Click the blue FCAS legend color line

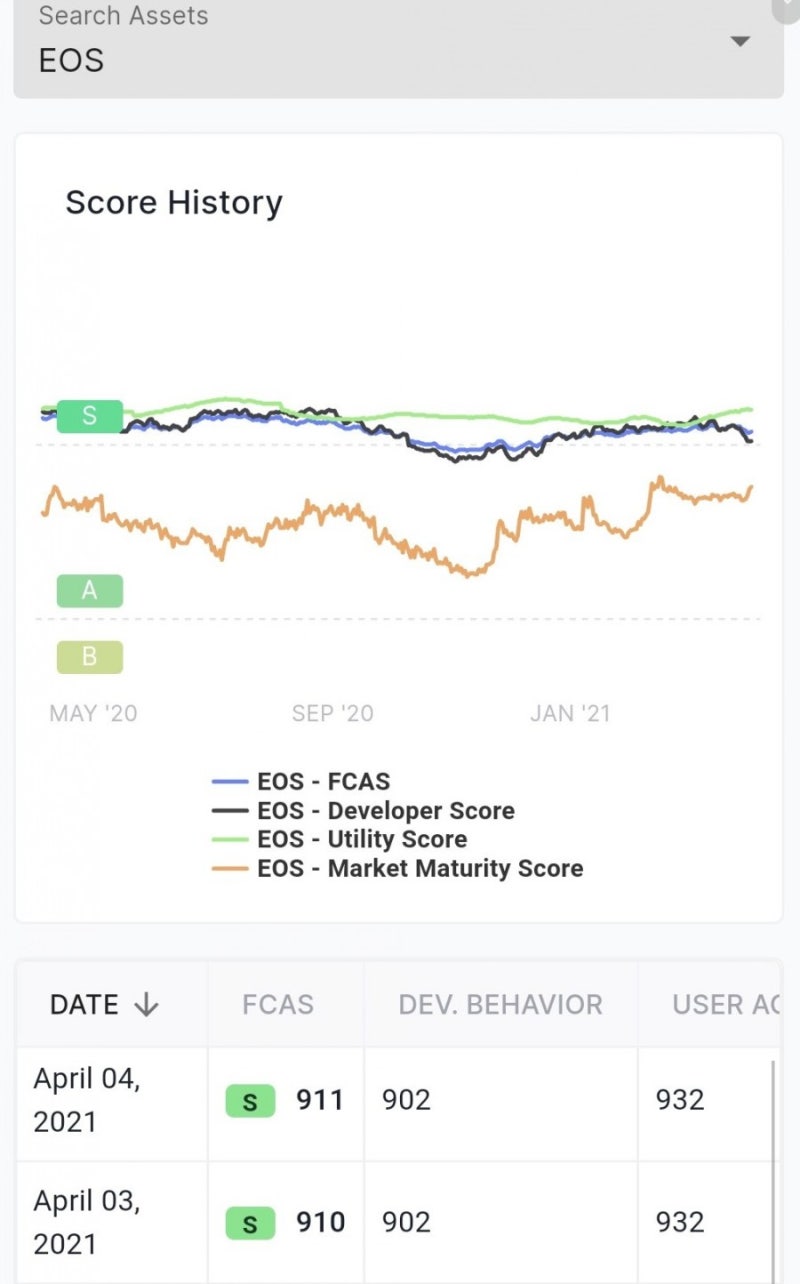click(x=231, y=782)
